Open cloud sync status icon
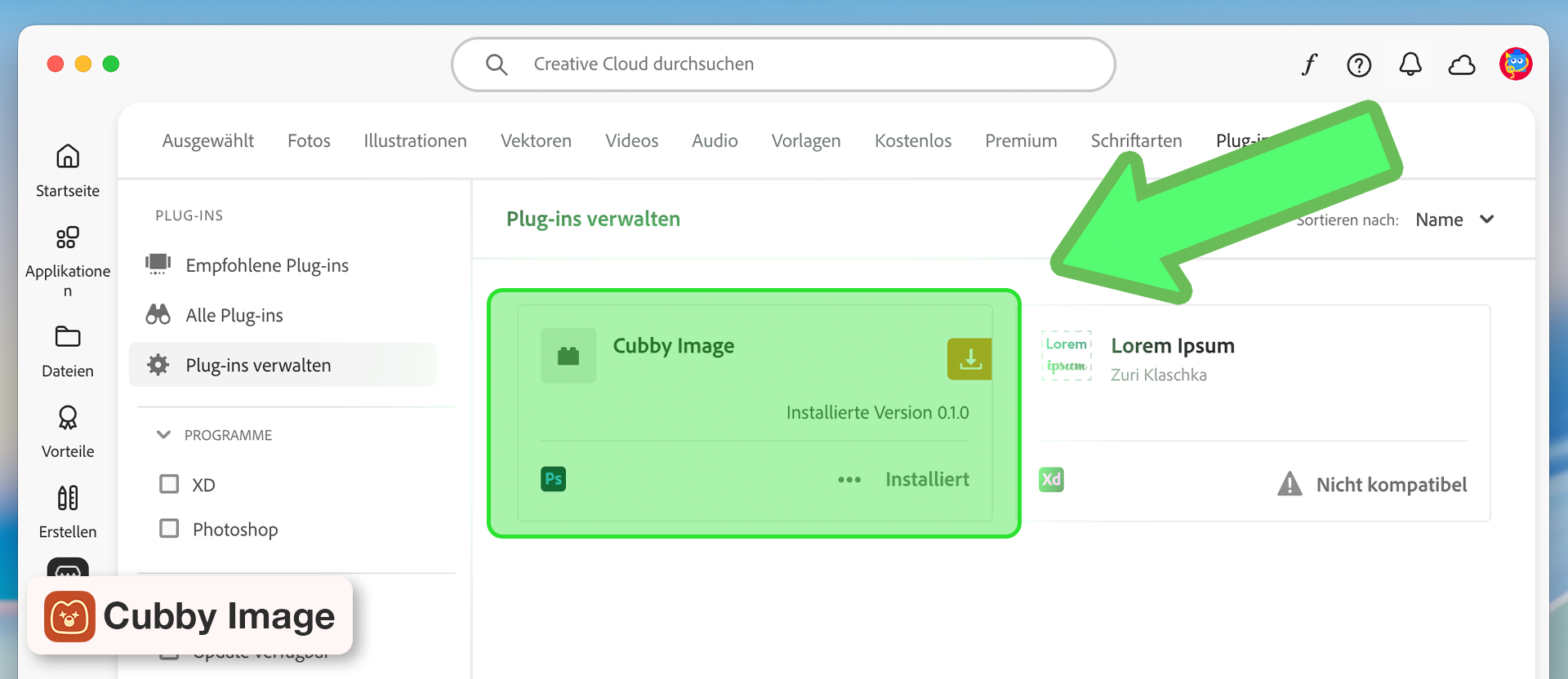Viewport: 1568px width, 679px height. [1462, 64]
